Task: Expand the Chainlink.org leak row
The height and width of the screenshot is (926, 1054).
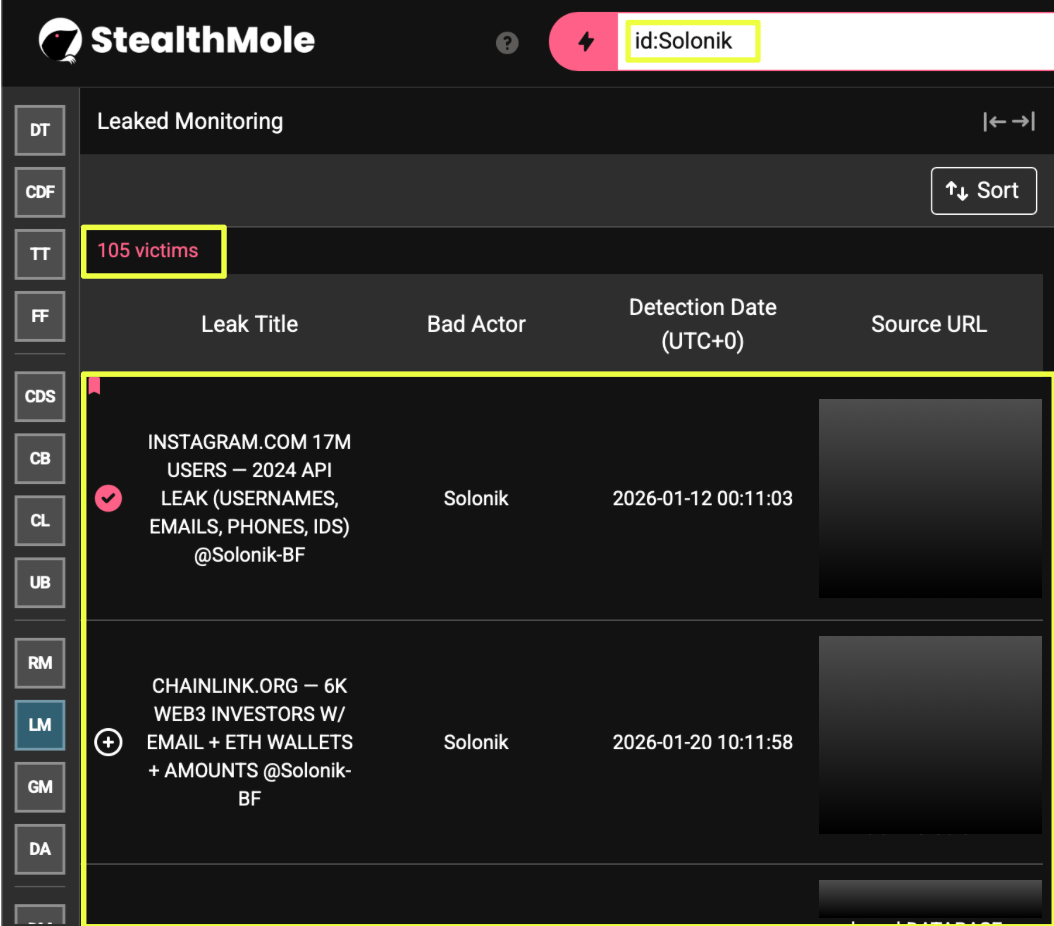Action: pos(108,742)
